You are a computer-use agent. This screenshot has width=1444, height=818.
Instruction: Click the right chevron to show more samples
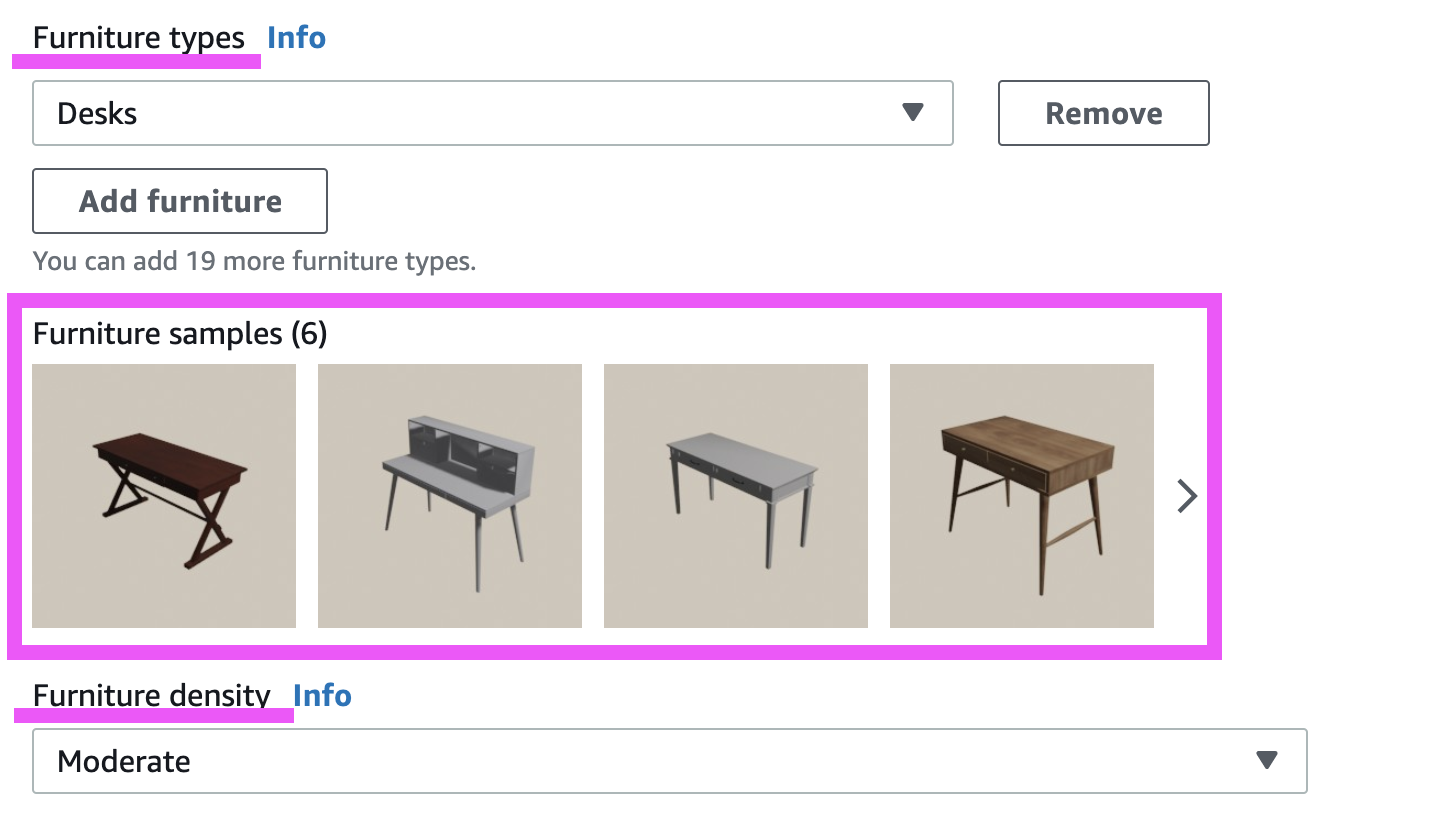tap(1187, 496)
